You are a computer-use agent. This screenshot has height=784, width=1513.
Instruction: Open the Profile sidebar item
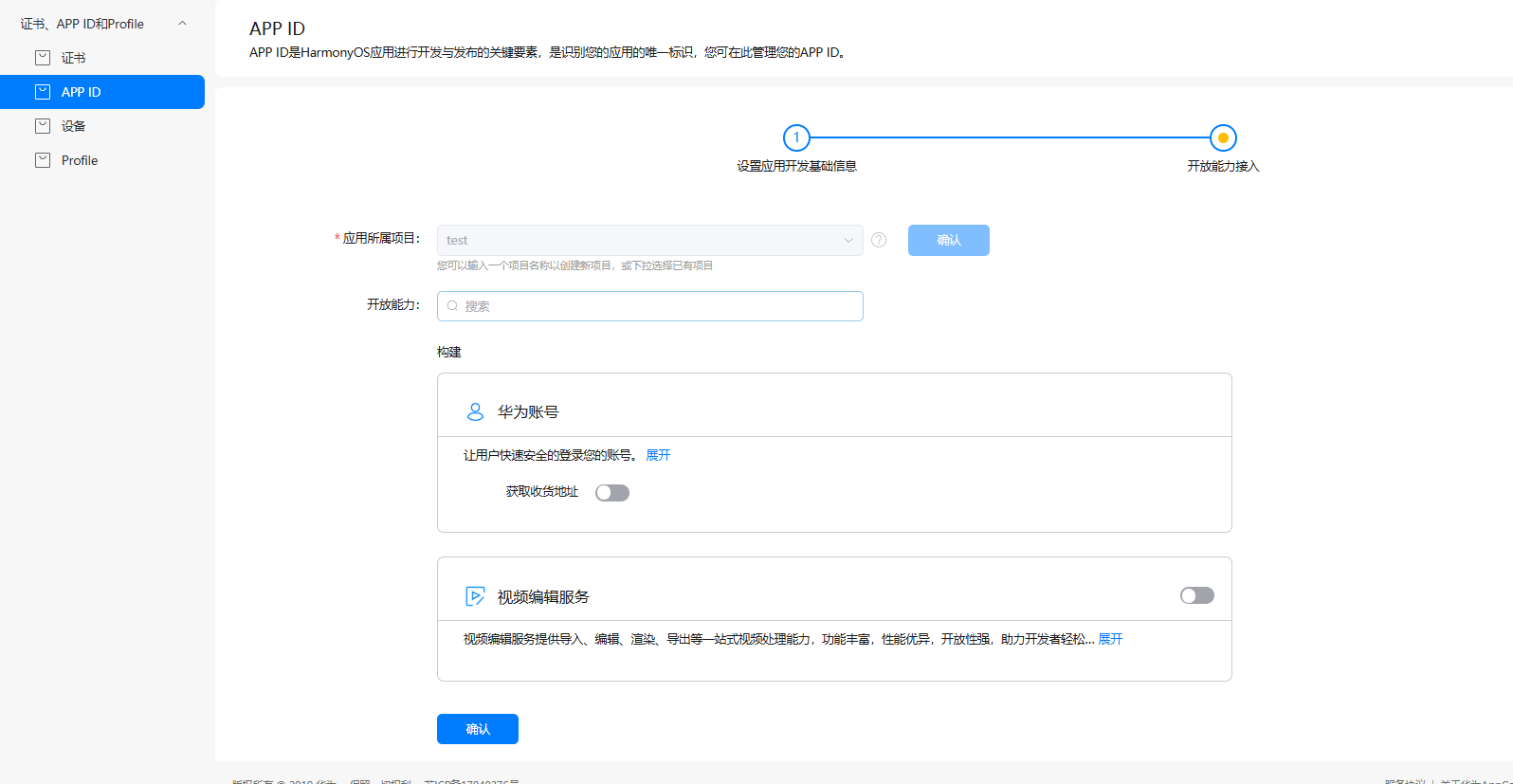coord(102,160)
